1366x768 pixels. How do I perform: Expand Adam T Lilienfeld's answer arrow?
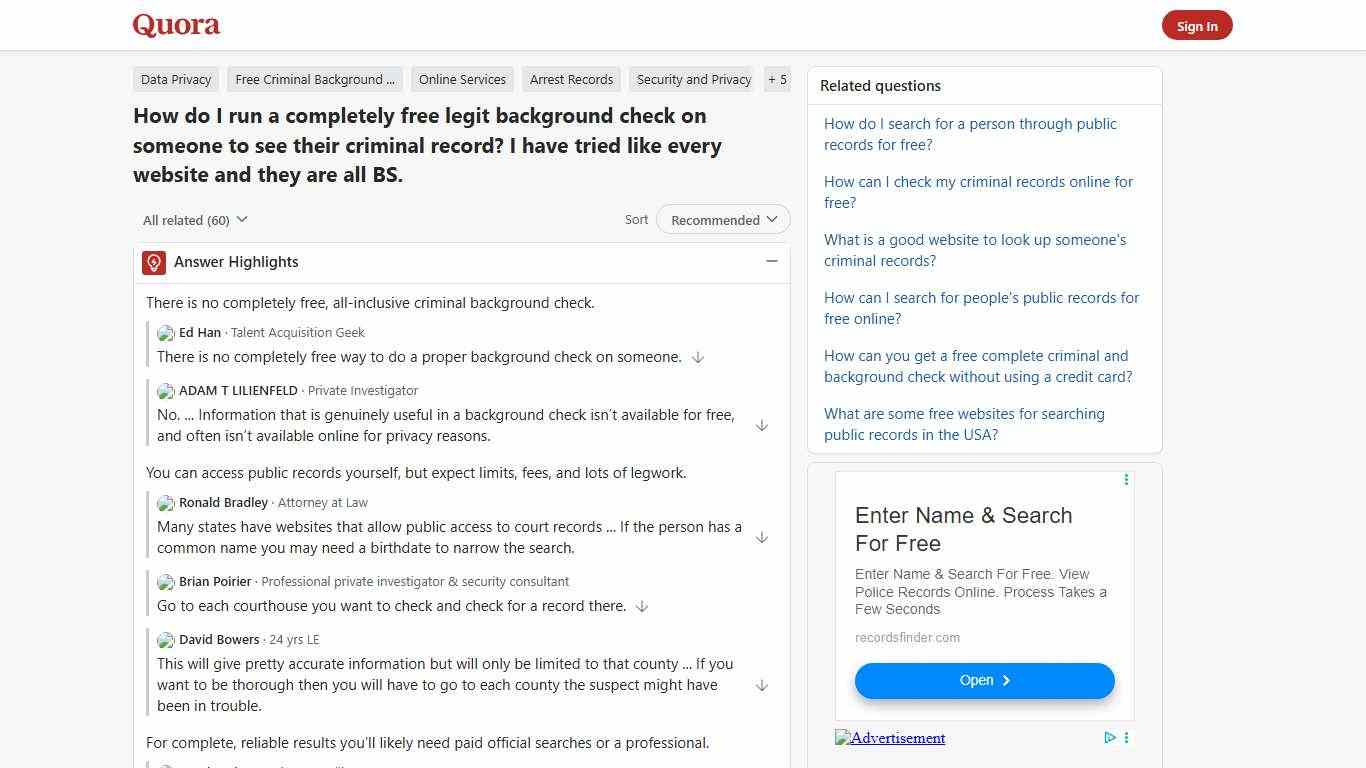coord(762,425)
